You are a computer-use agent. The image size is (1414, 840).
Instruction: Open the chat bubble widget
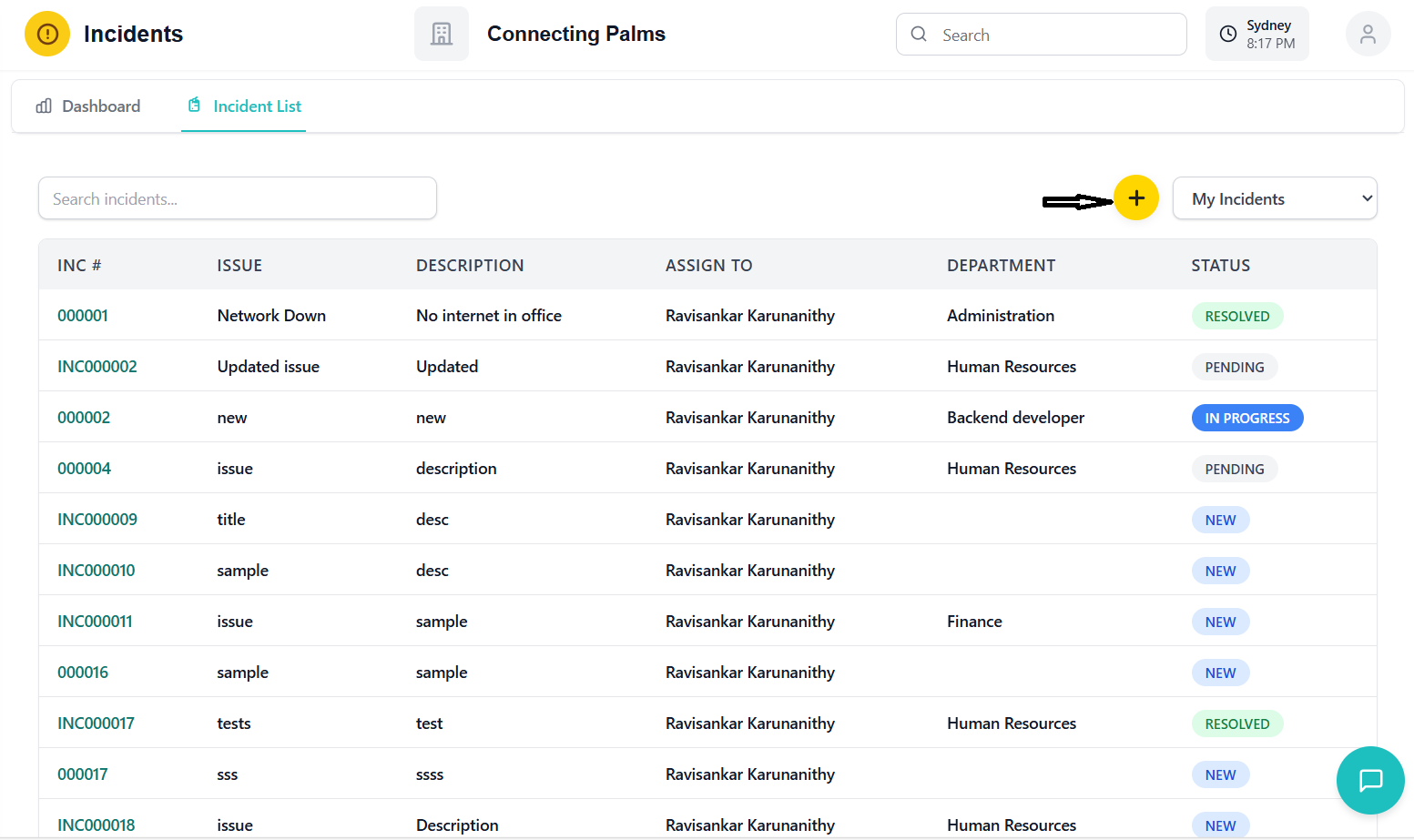click(1370, 780)
